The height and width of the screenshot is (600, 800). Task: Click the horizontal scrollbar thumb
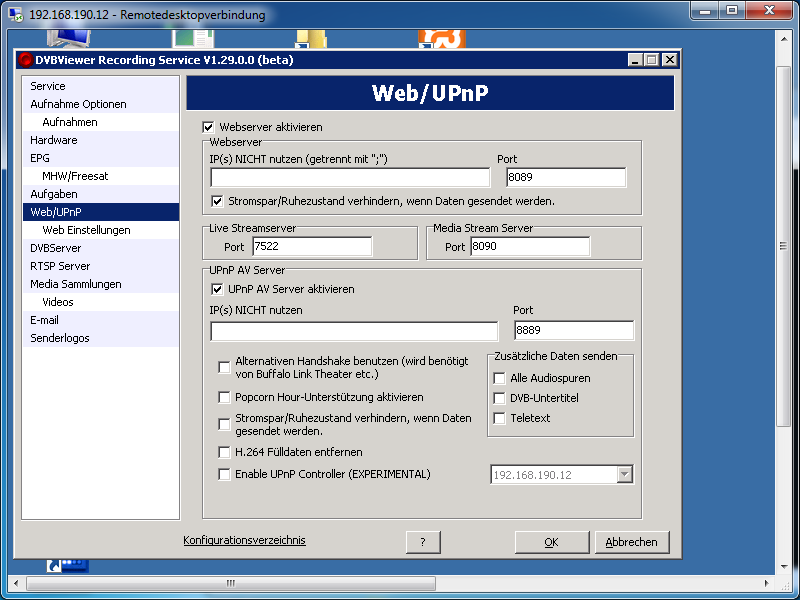click(x=231, y=583)
